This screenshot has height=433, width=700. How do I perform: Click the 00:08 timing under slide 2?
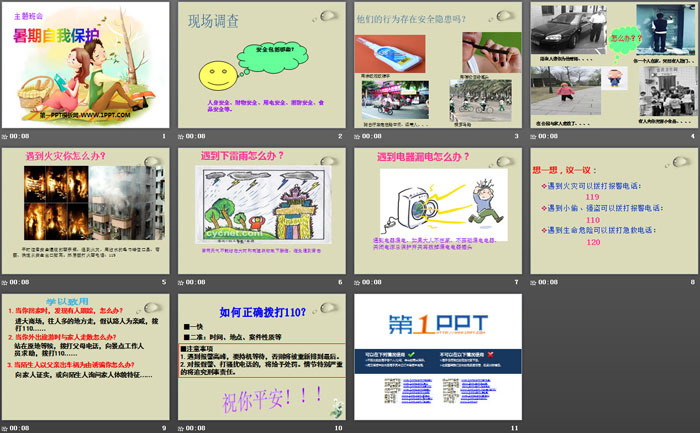[196, 136]
